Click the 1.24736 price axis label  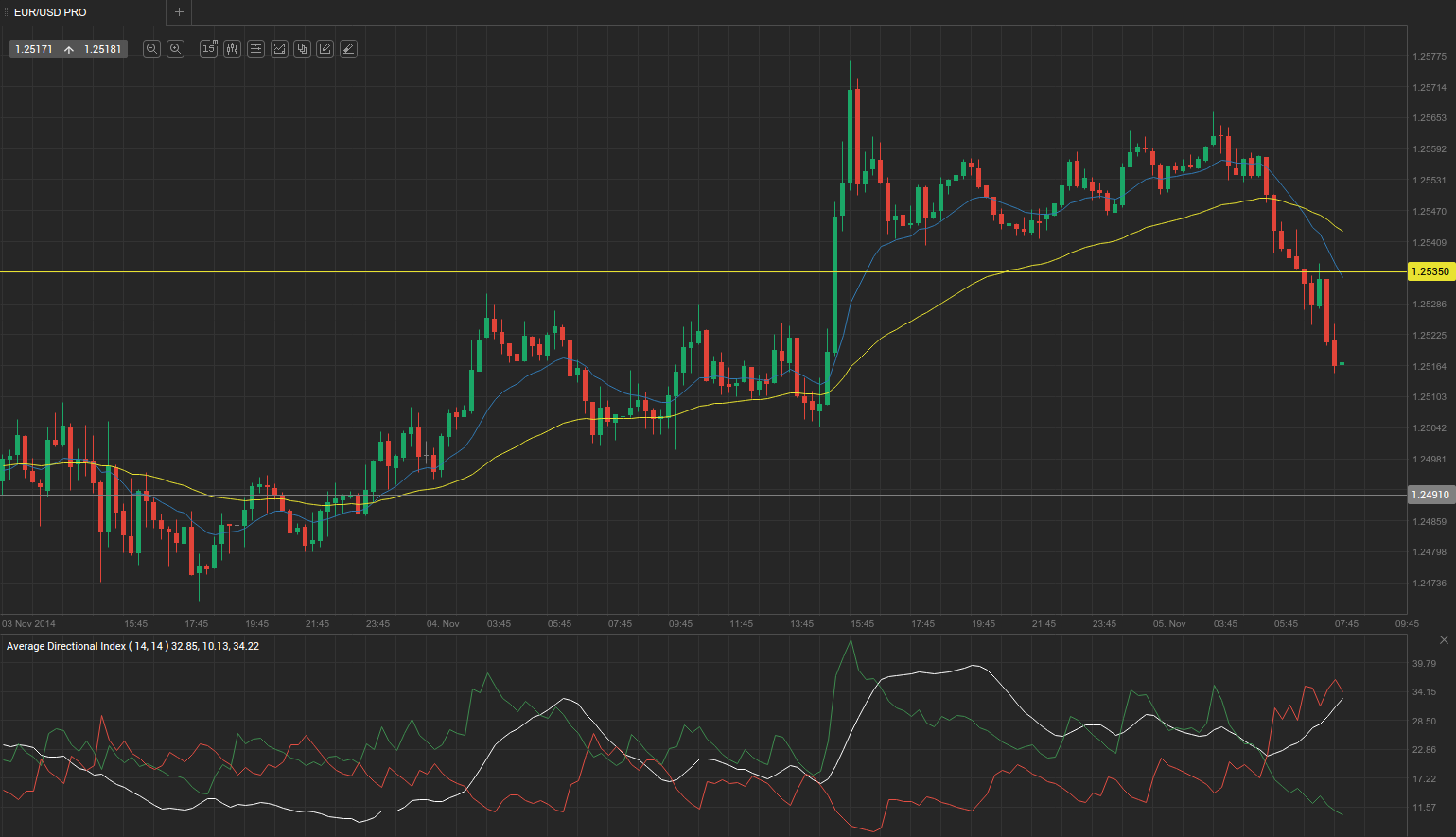pos(1430,584)
